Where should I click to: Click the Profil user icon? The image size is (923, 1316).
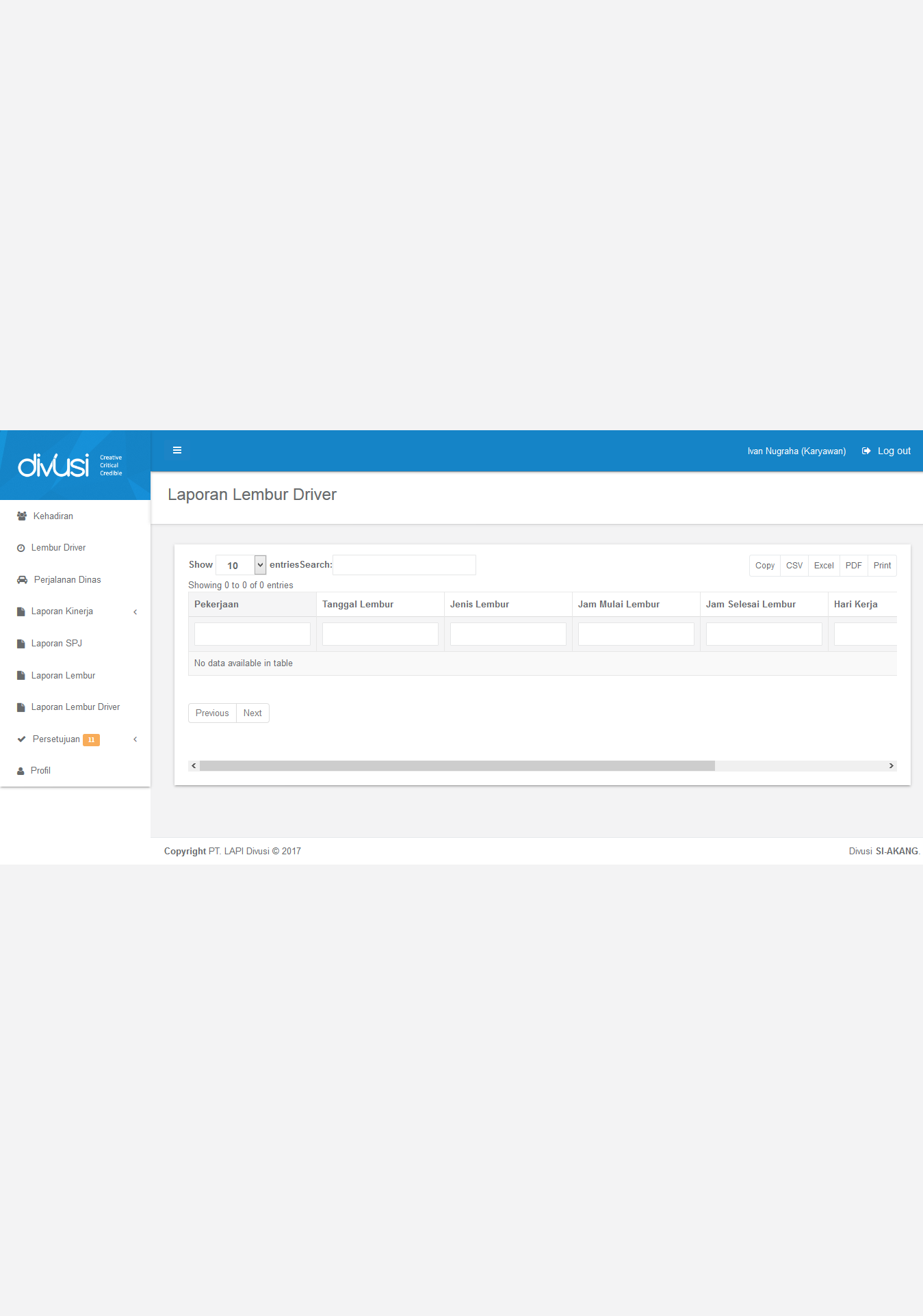(21, 771)
